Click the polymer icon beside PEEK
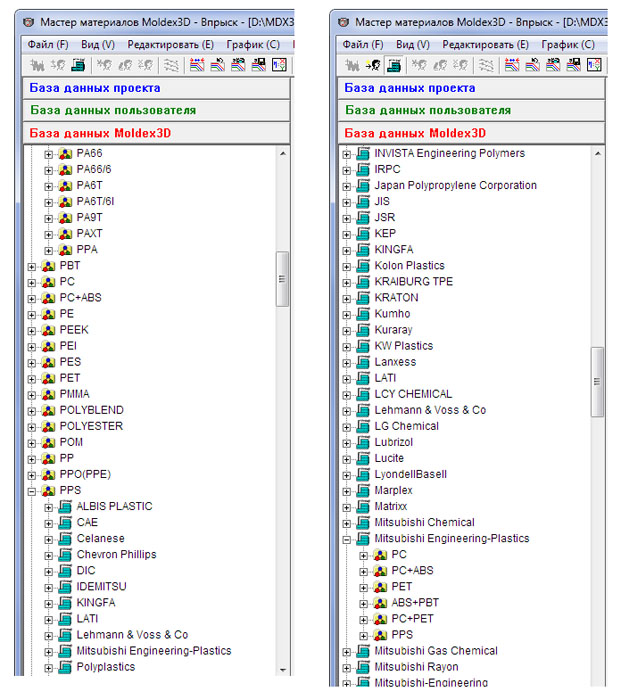The width and height of the screenshot is (621, 700). [48, 330]
